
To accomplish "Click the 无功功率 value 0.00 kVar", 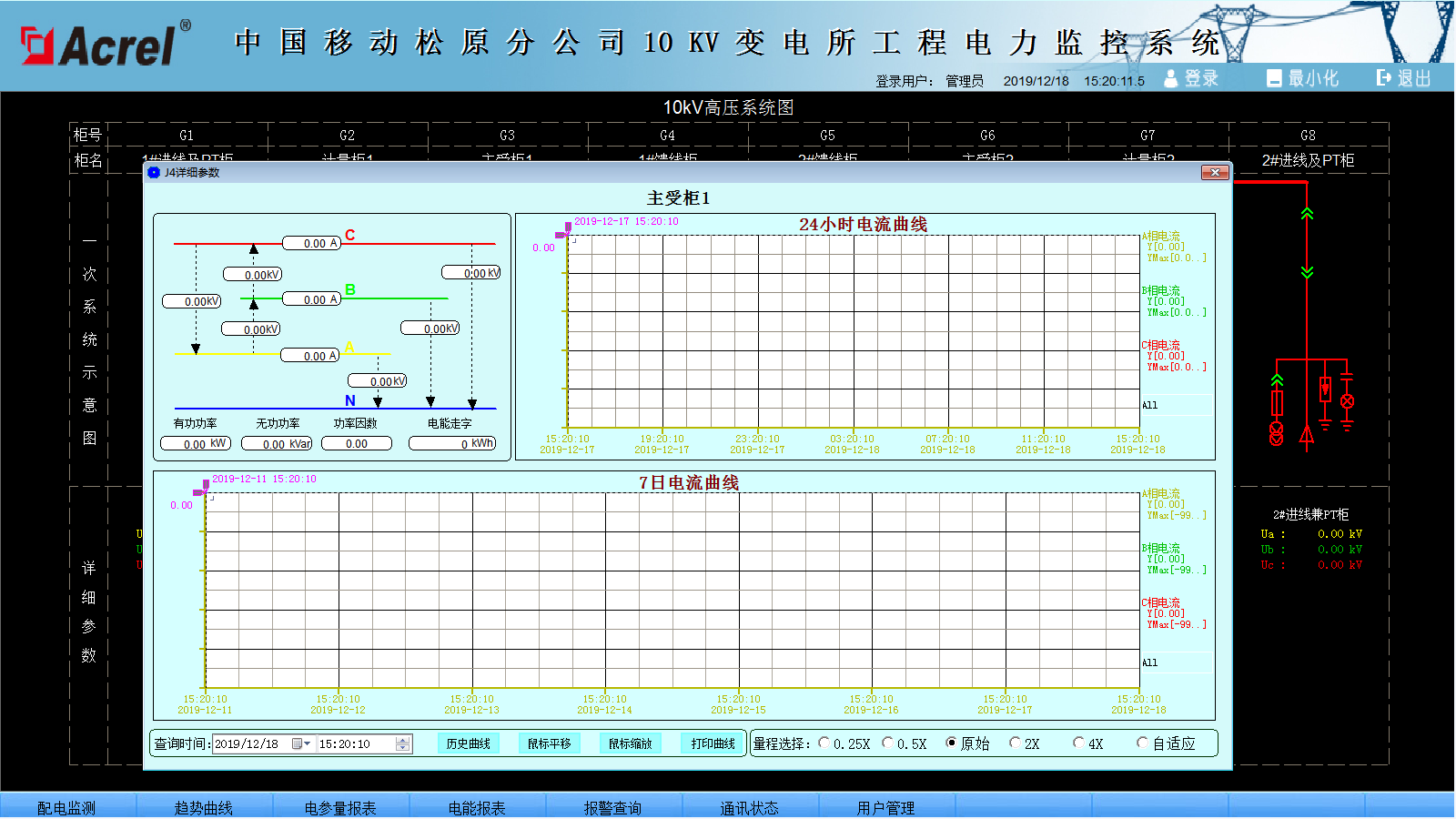I will coord(277,444).
